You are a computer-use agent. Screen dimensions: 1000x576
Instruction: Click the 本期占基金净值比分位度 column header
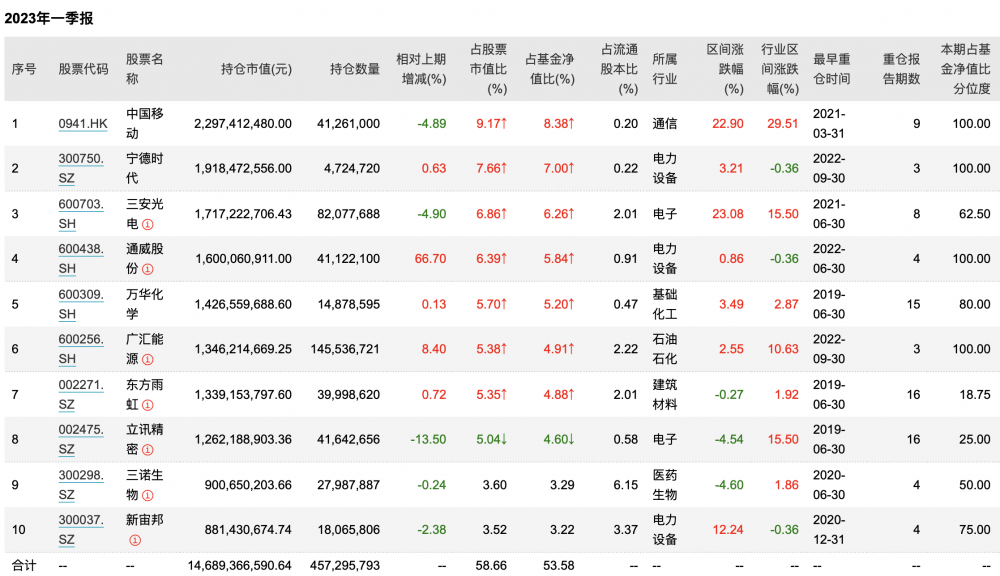pyautogui.click(x=966, y=69)
